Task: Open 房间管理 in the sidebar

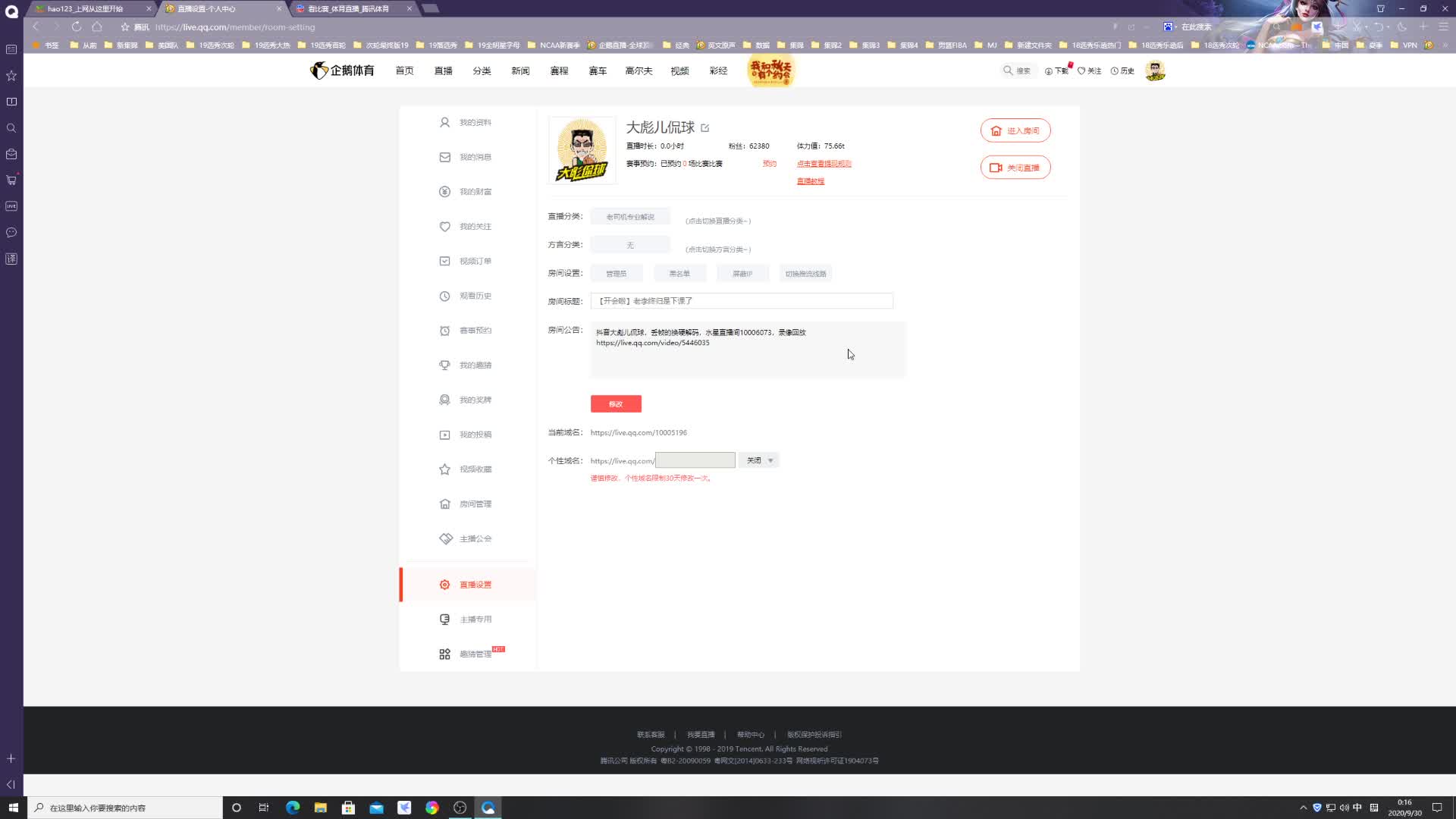Action: [475, 504]
